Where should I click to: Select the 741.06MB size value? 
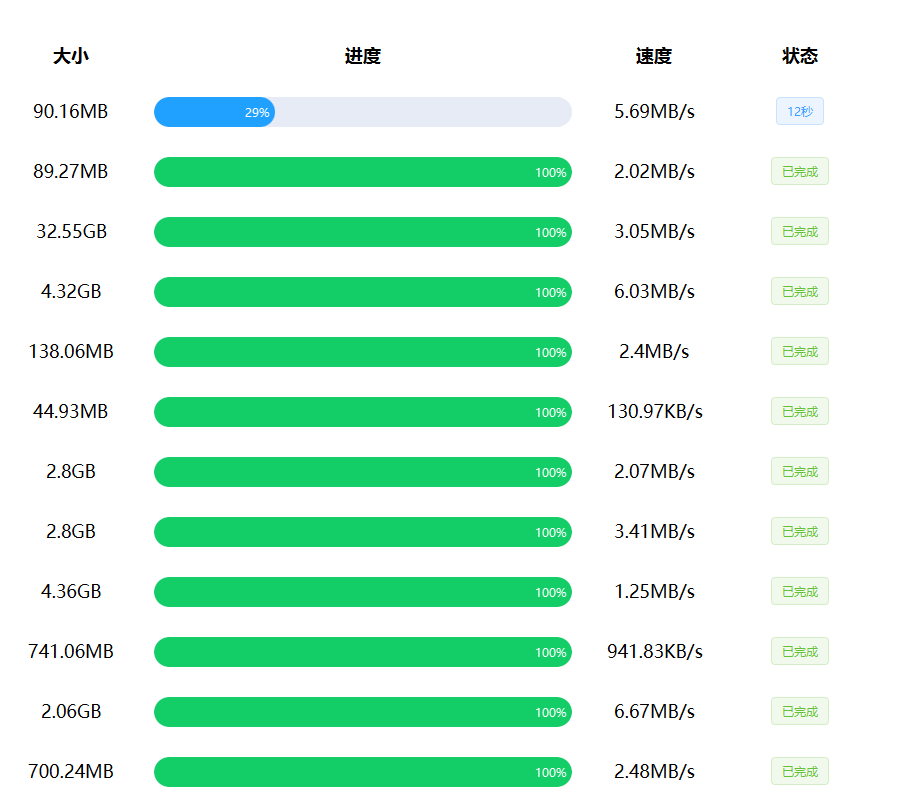71,651
